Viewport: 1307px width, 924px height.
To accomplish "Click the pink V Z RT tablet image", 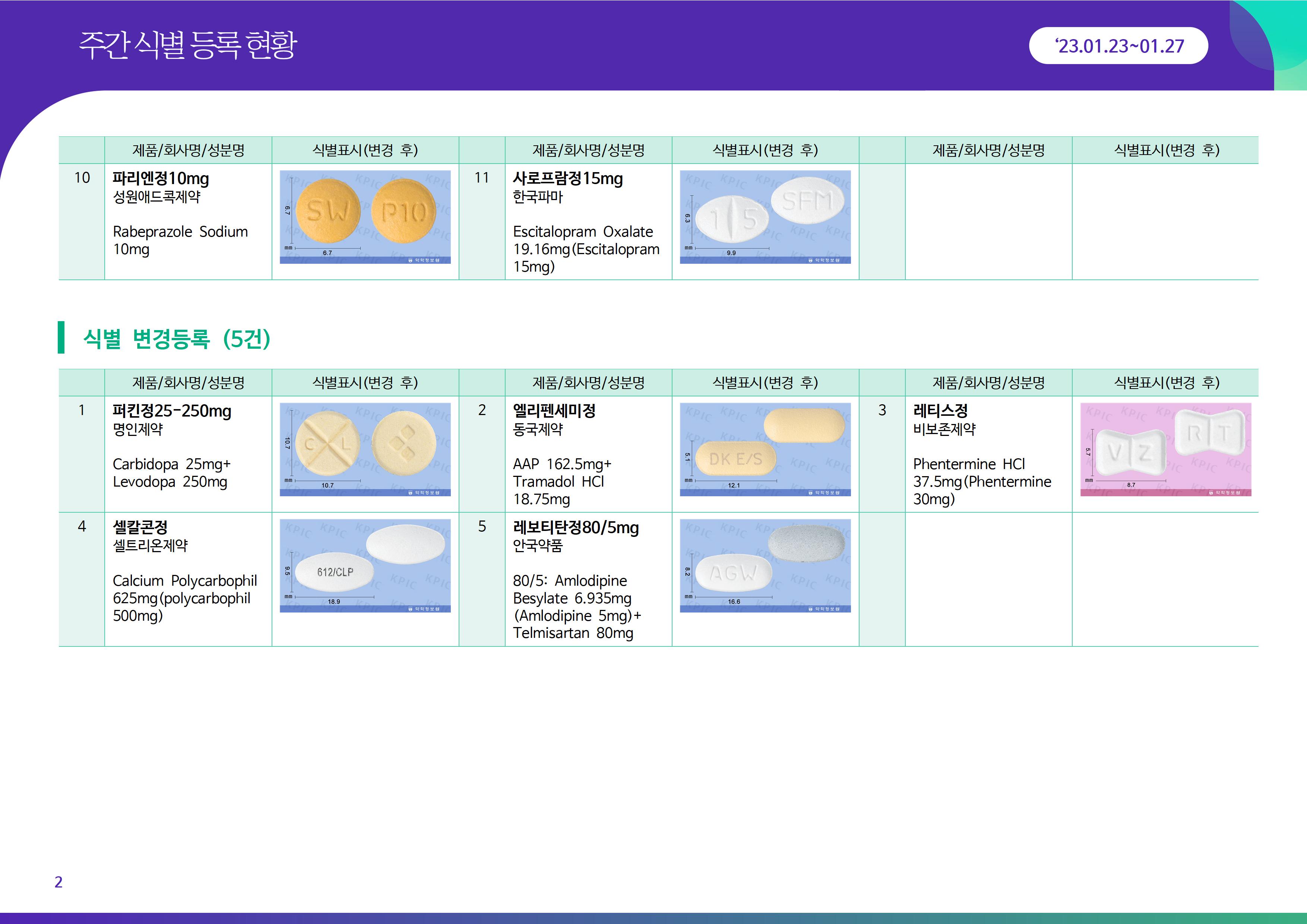I will pos(1165,449).
